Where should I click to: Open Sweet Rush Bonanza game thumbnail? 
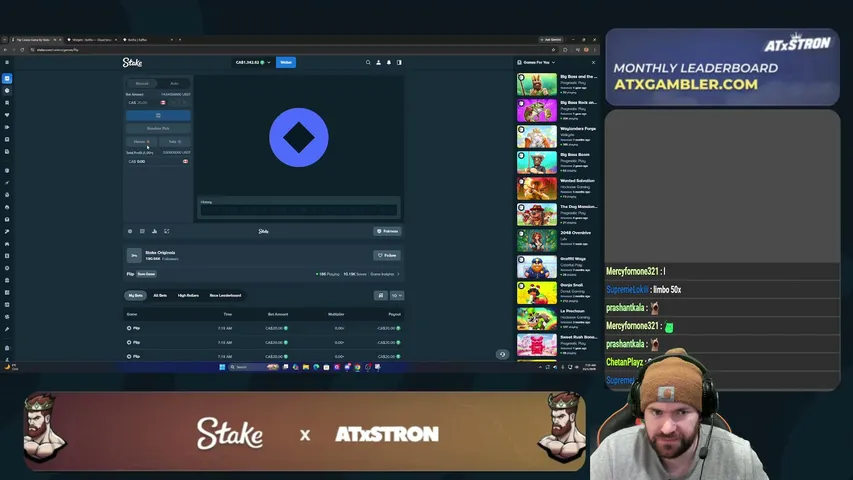click(x=537, y=346)
